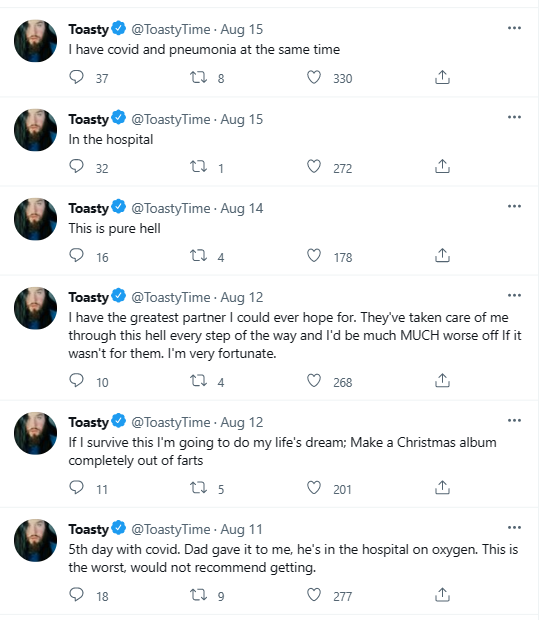Reply to the "This is pure hell" tweet
The width and height of the screenshot is (543, 620).
[x=76, y=255]
